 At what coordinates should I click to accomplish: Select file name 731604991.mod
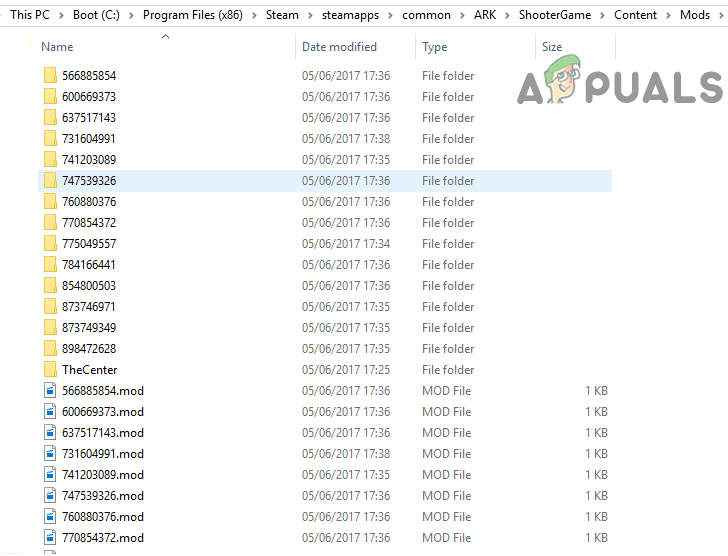click(103, 454)
